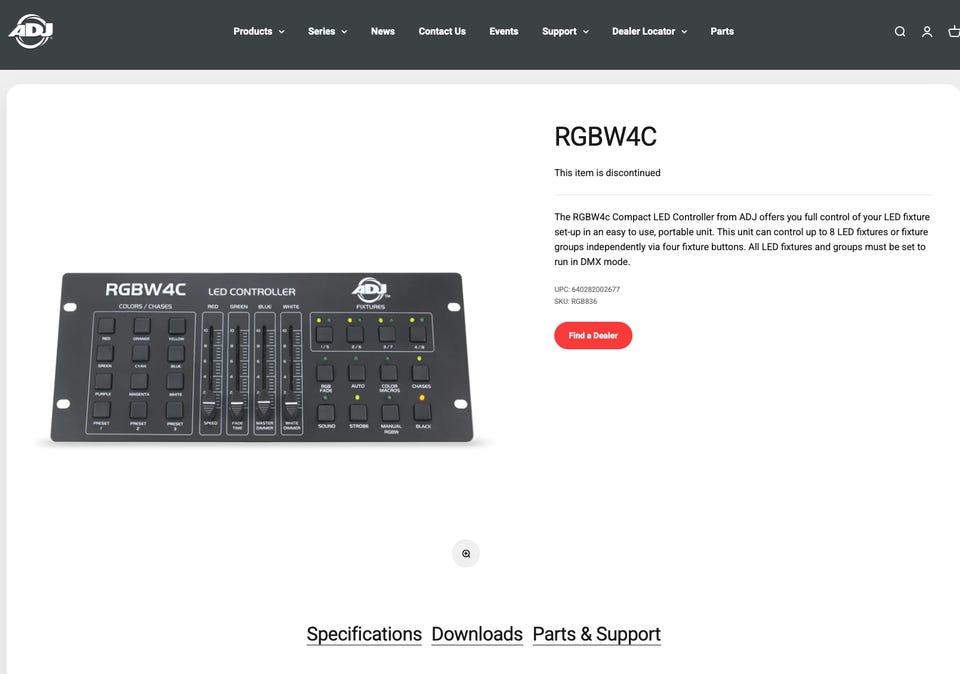Go to the News page
This screenshot has width=960, height=674.
(383, 31)
